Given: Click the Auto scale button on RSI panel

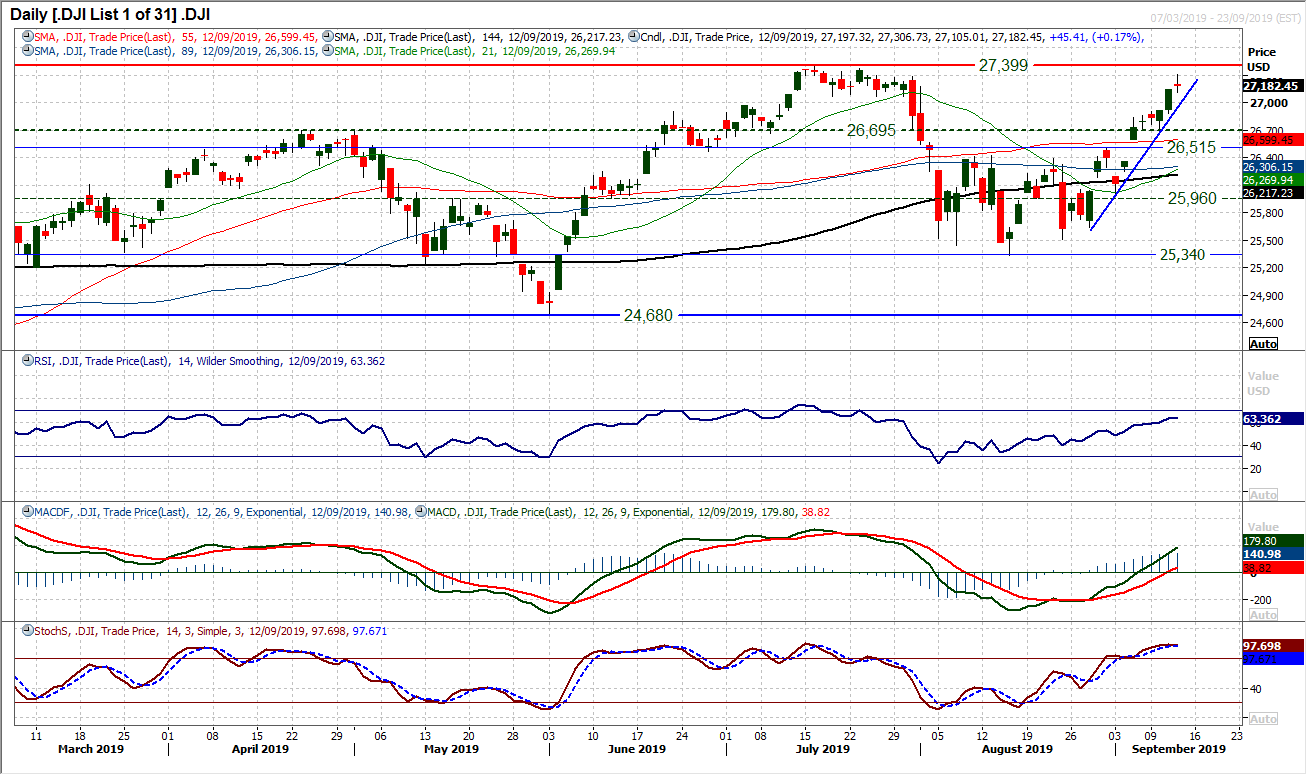Looking at the screenshot, I should click(x=1264, y=495).
